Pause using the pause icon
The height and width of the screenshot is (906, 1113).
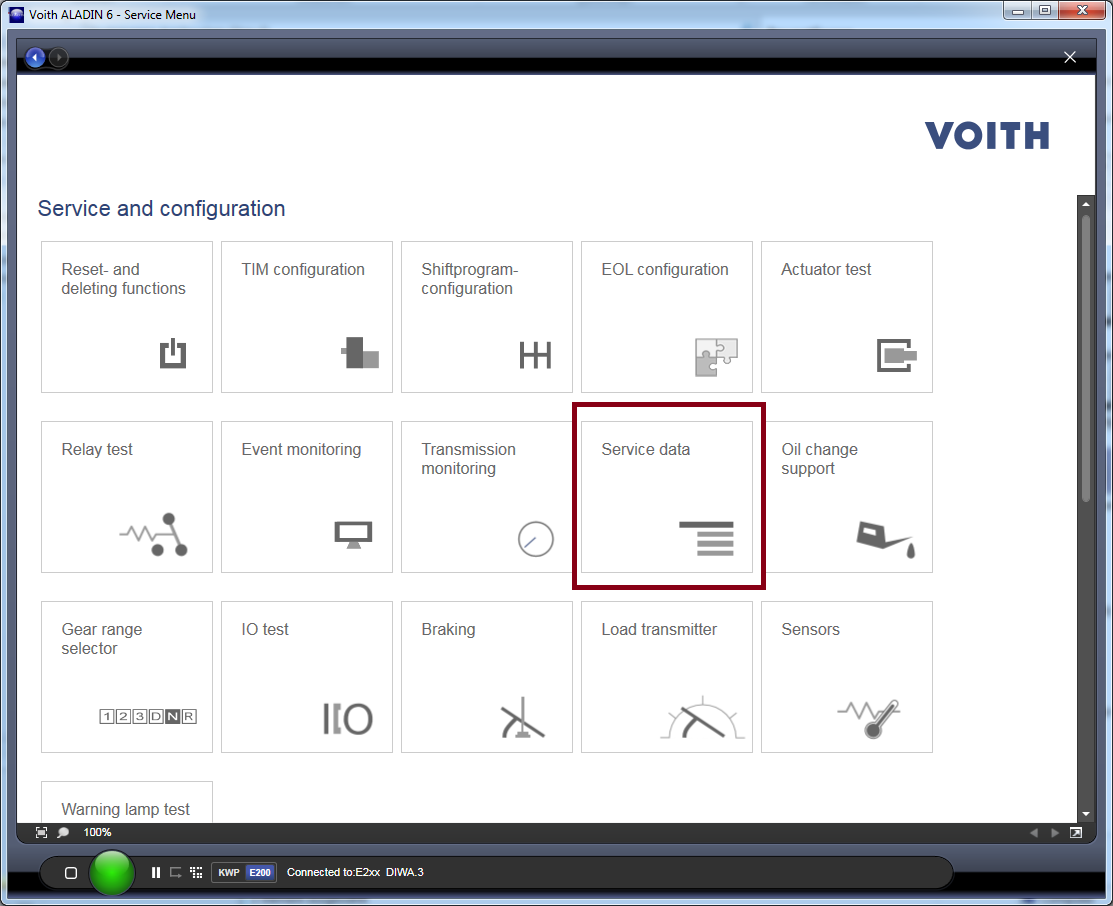tap(155, 873)
